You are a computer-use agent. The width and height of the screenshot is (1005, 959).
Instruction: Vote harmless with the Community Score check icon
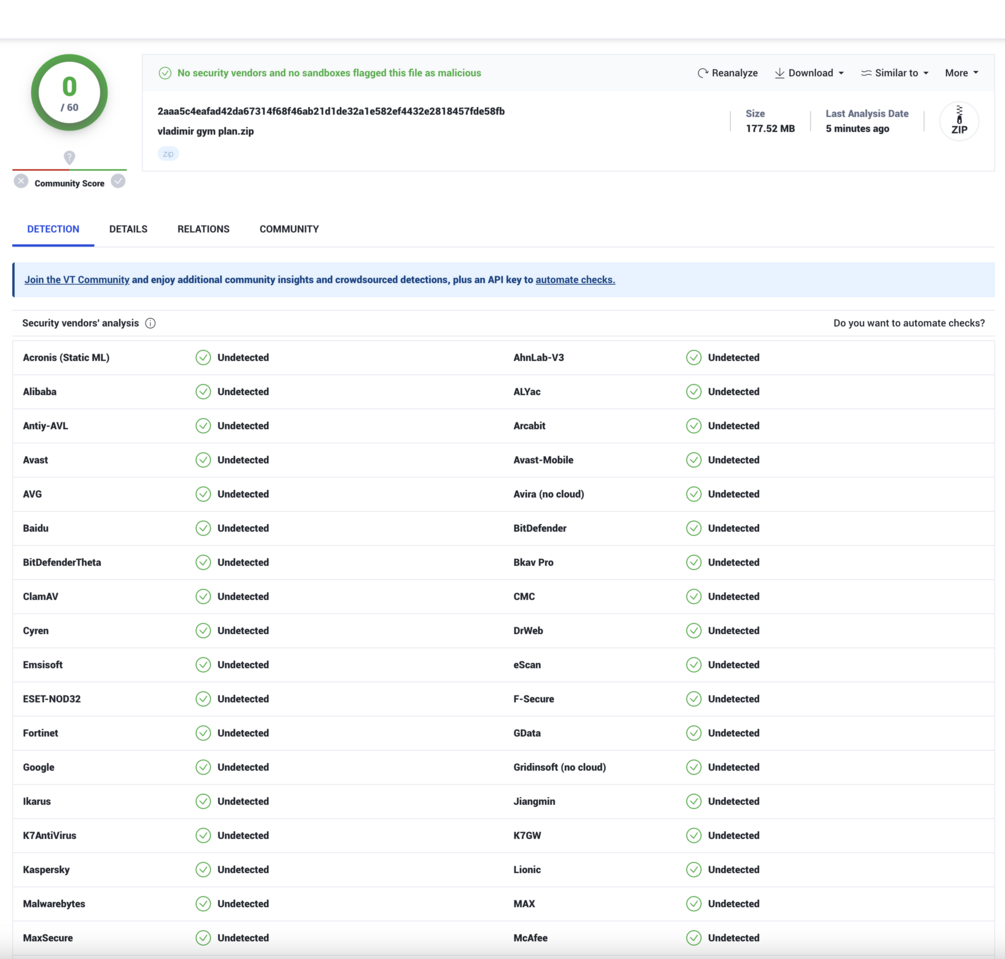coord(118,181)
